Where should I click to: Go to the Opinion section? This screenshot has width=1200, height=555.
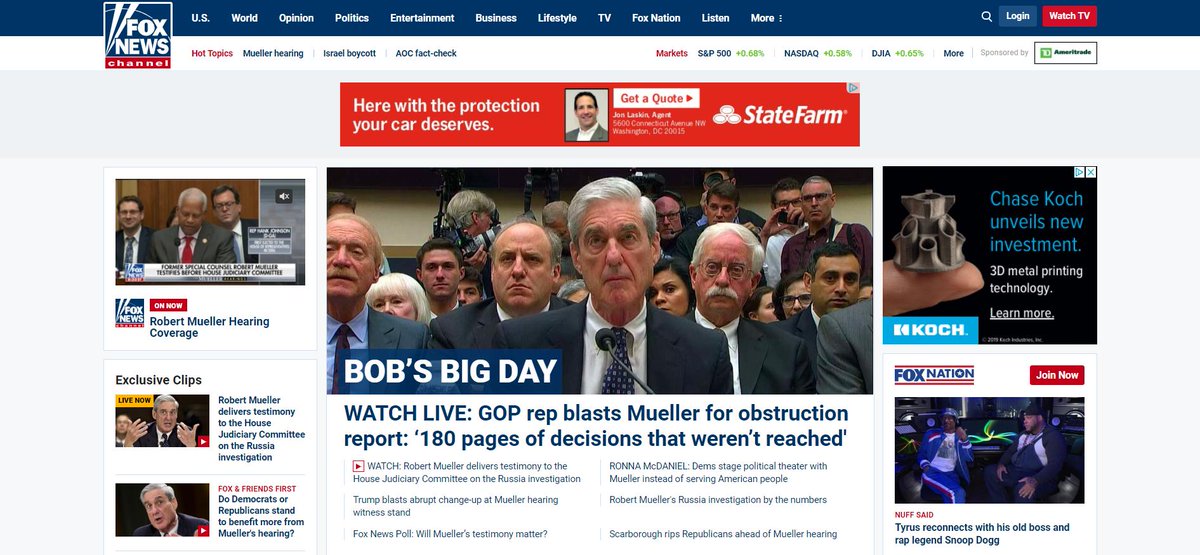[x=296, y=18]
